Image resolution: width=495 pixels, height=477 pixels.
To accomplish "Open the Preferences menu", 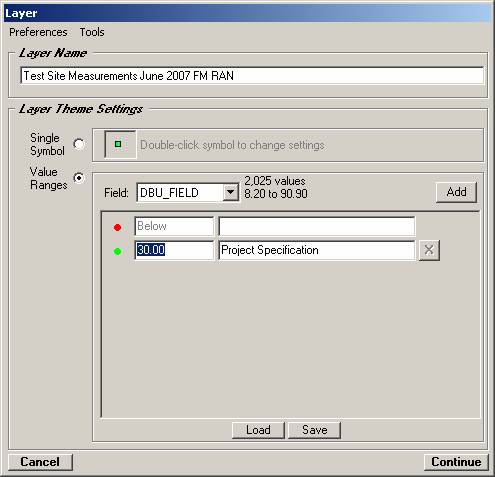I will click(38, 32).
